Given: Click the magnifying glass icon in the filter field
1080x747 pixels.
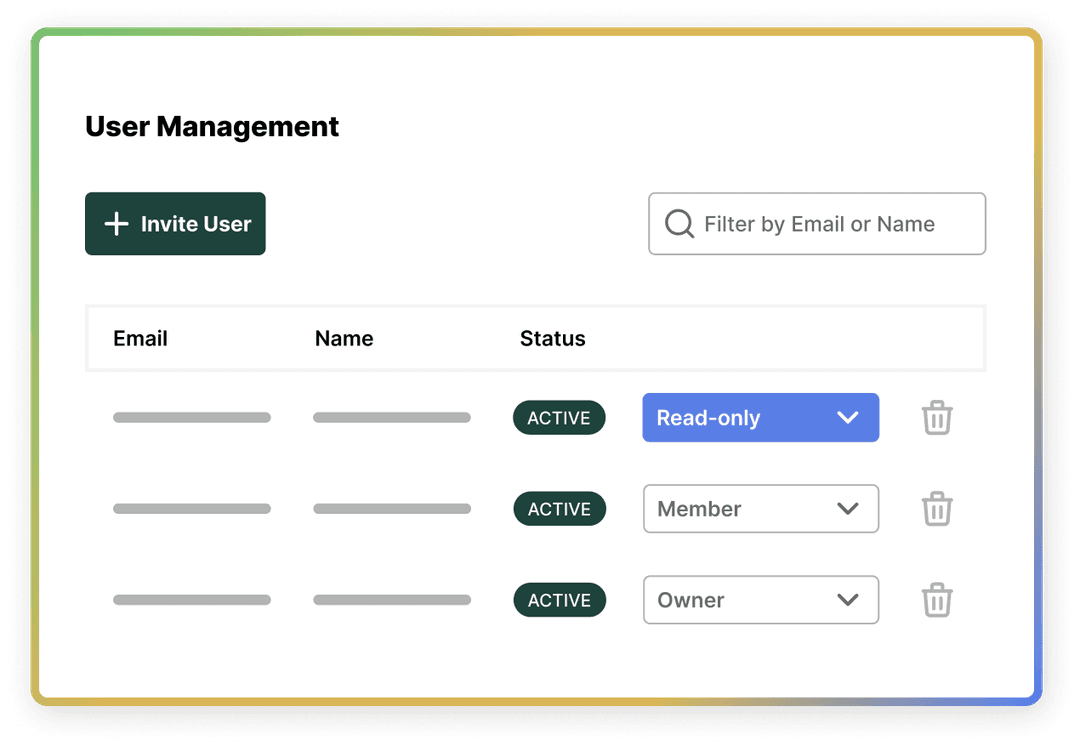Looking at the screenshot, I should [x=679, y=223].
